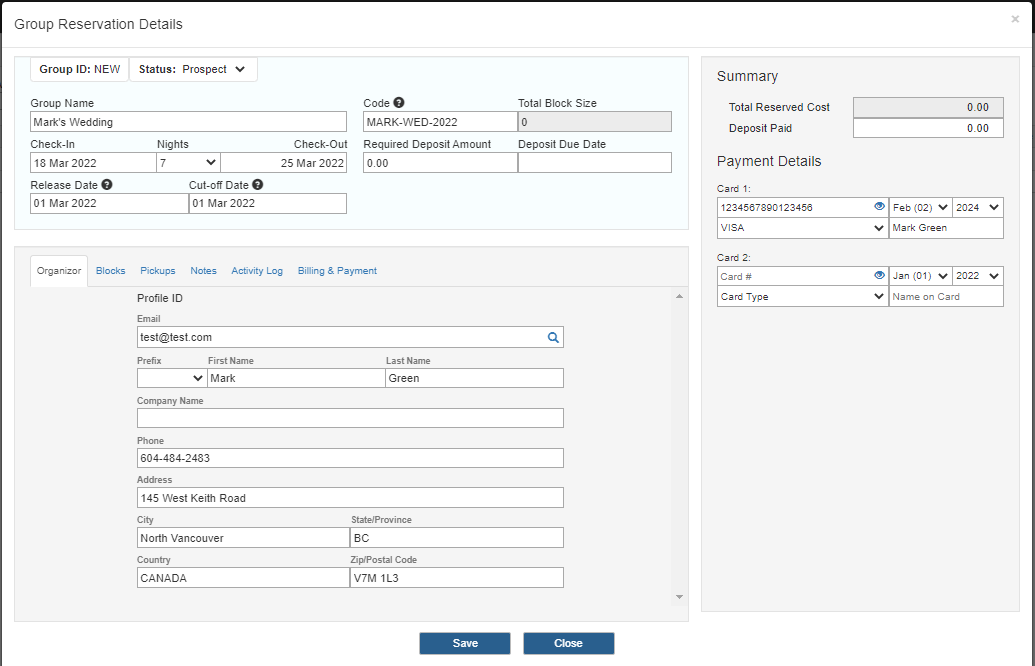The width and height of the screenshot is (1035, 666).
Task: Click the Deposit Due Date field
Action: 595,162
